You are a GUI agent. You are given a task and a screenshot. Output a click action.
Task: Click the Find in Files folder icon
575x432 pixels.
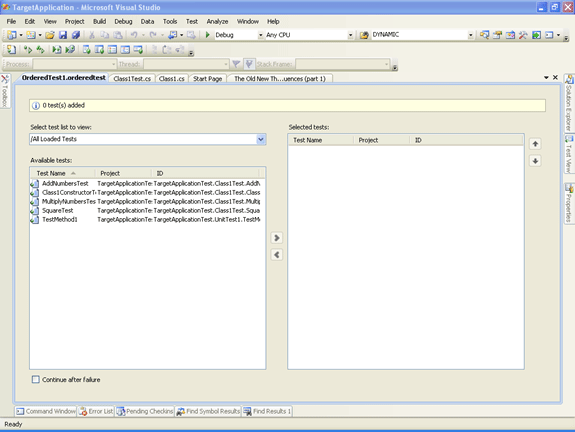364,35
